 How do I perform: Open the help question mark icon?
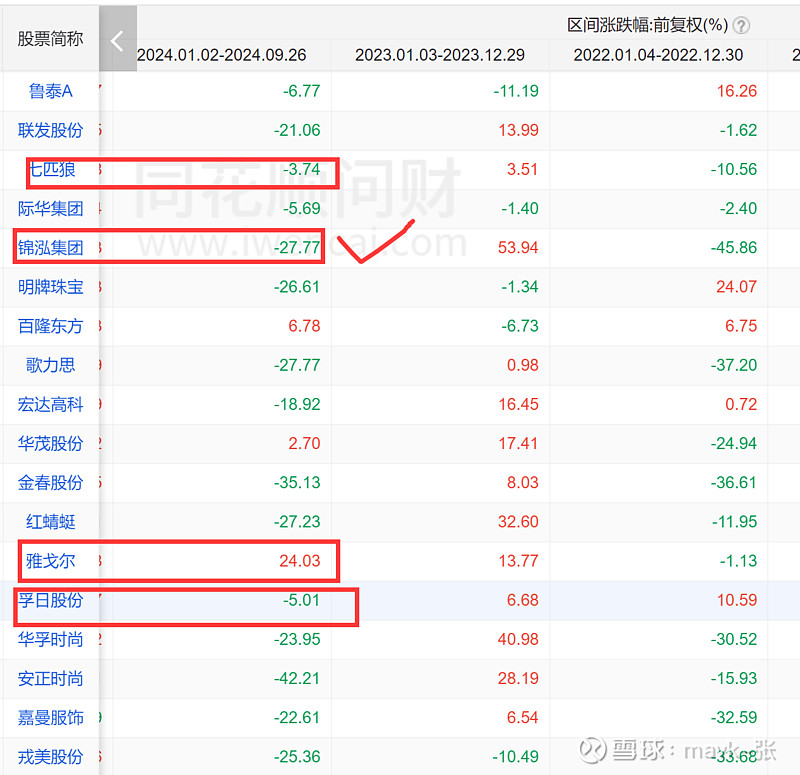741,25
